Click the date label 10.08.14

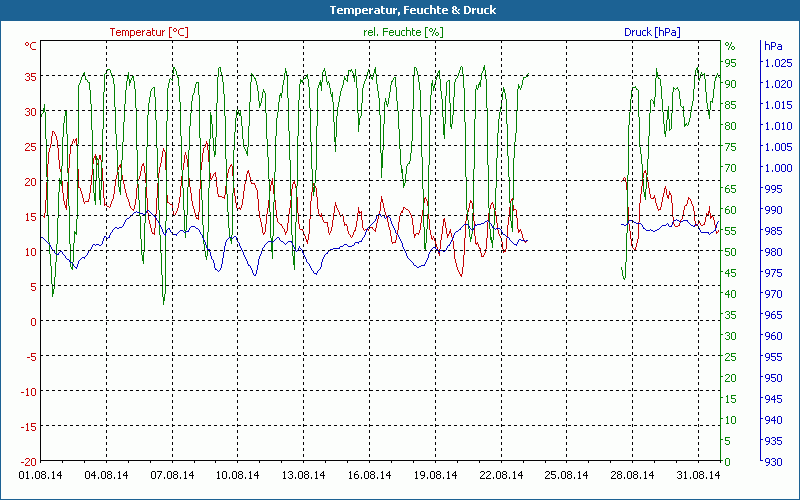[x=238, y=475]
